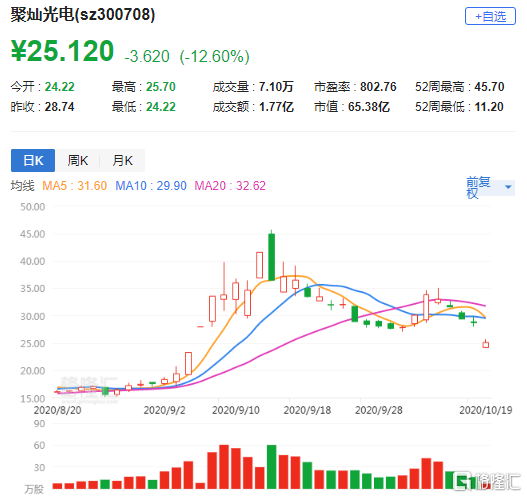
Task: Open the 前复权 adjustment dropdown
Action: click(x=490, y=188)
